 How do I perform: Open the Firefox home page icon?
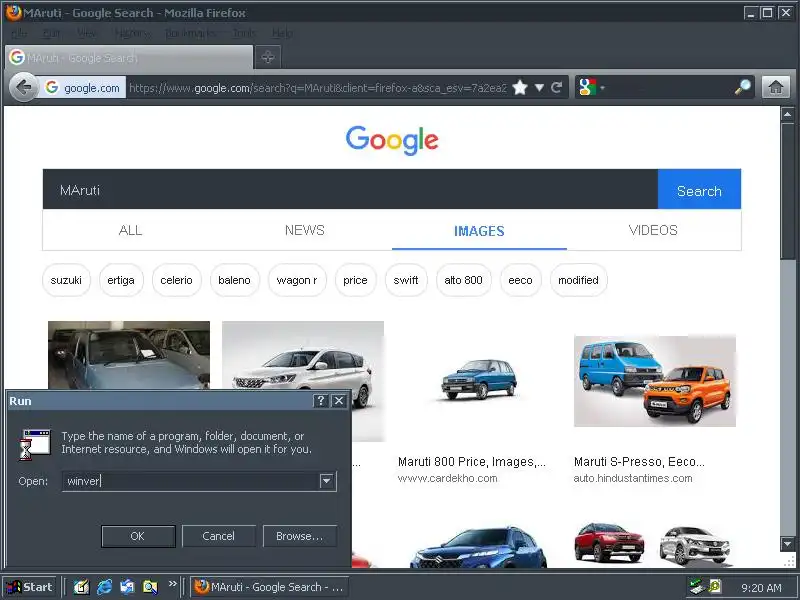pos(776,87)
